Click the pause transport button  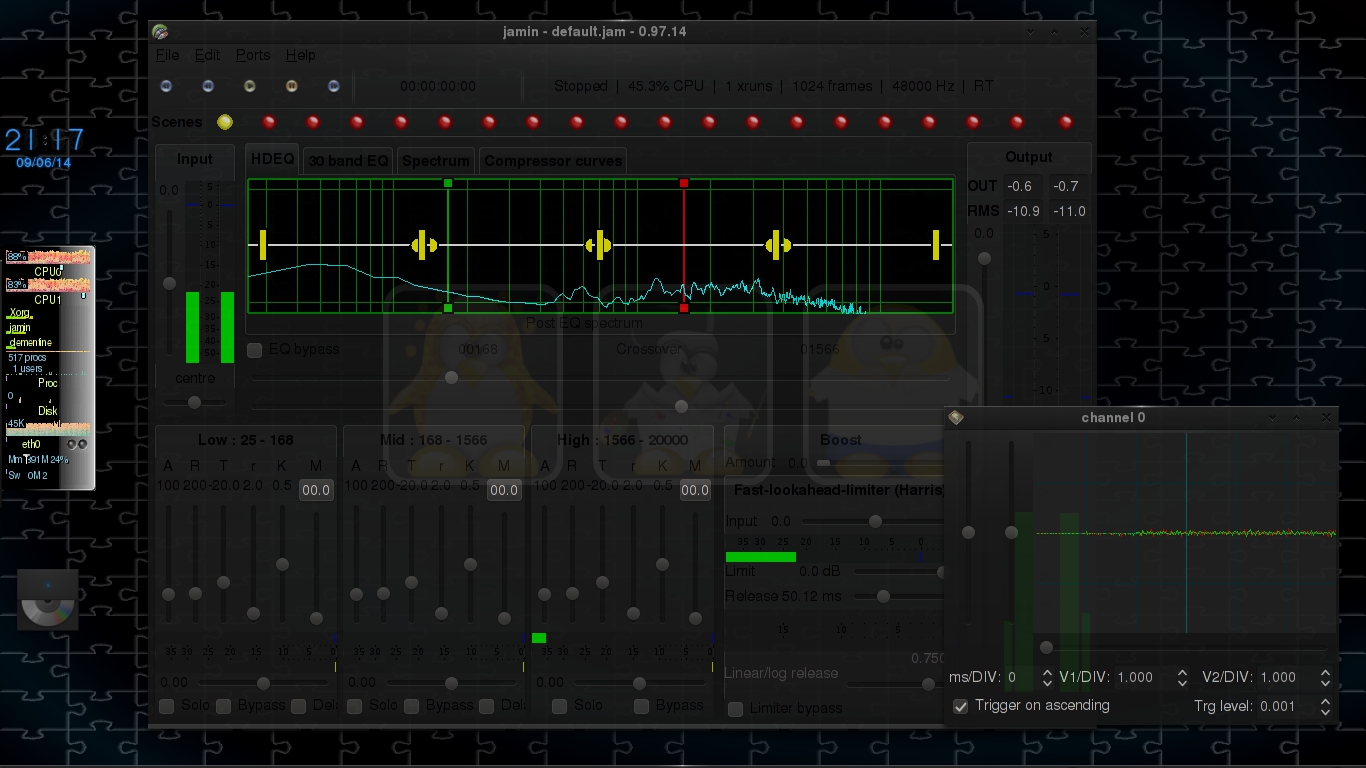coord(292,86)
